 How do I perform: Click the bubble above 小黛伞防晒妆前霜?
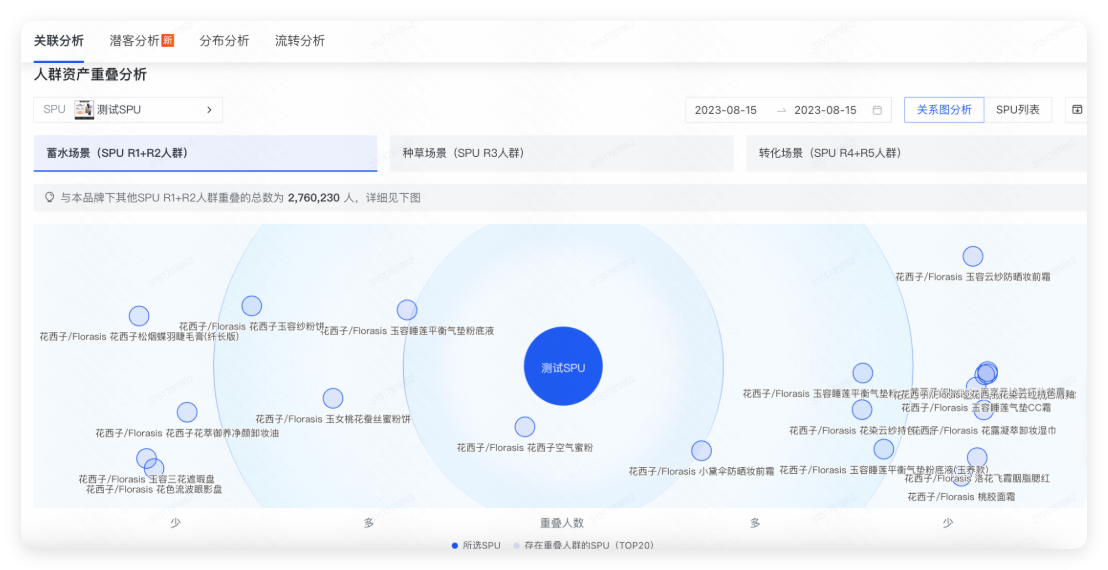(x=702, y=451)
